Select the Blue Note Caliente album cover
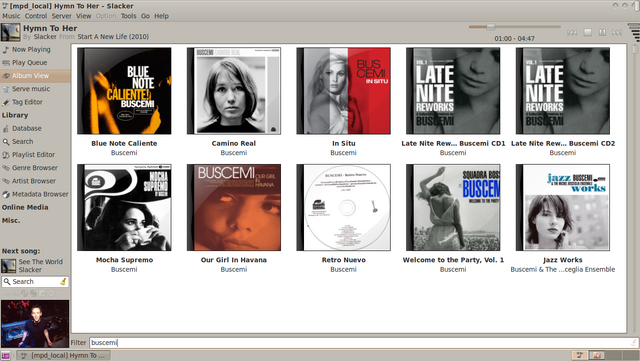Image resolution: width=640 pixels, height=361 pixels. click(x=124, y=91)
